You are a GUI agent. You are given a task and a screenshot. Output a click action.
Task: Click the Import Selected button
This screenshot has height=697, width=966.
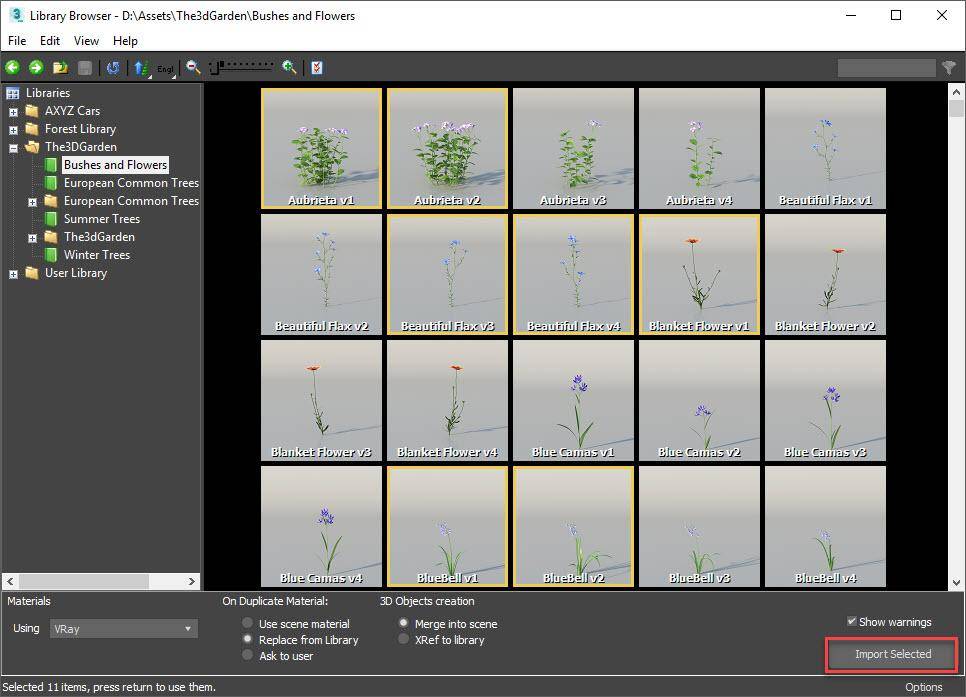point(892,654)
